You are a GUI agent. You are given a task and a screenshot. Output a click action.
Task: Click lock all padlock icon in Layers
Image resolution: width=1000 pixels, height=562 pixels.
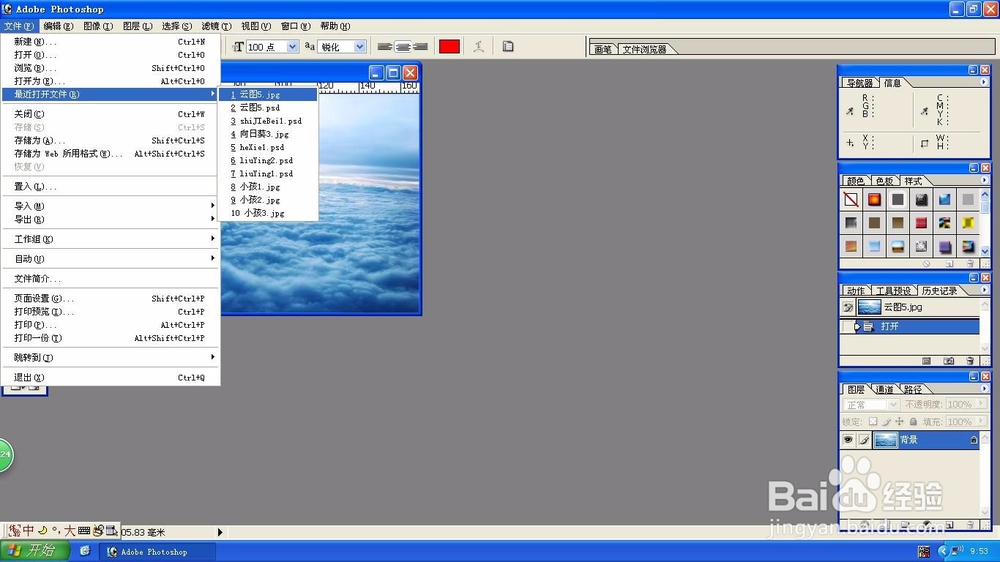[x=913, y=422]
